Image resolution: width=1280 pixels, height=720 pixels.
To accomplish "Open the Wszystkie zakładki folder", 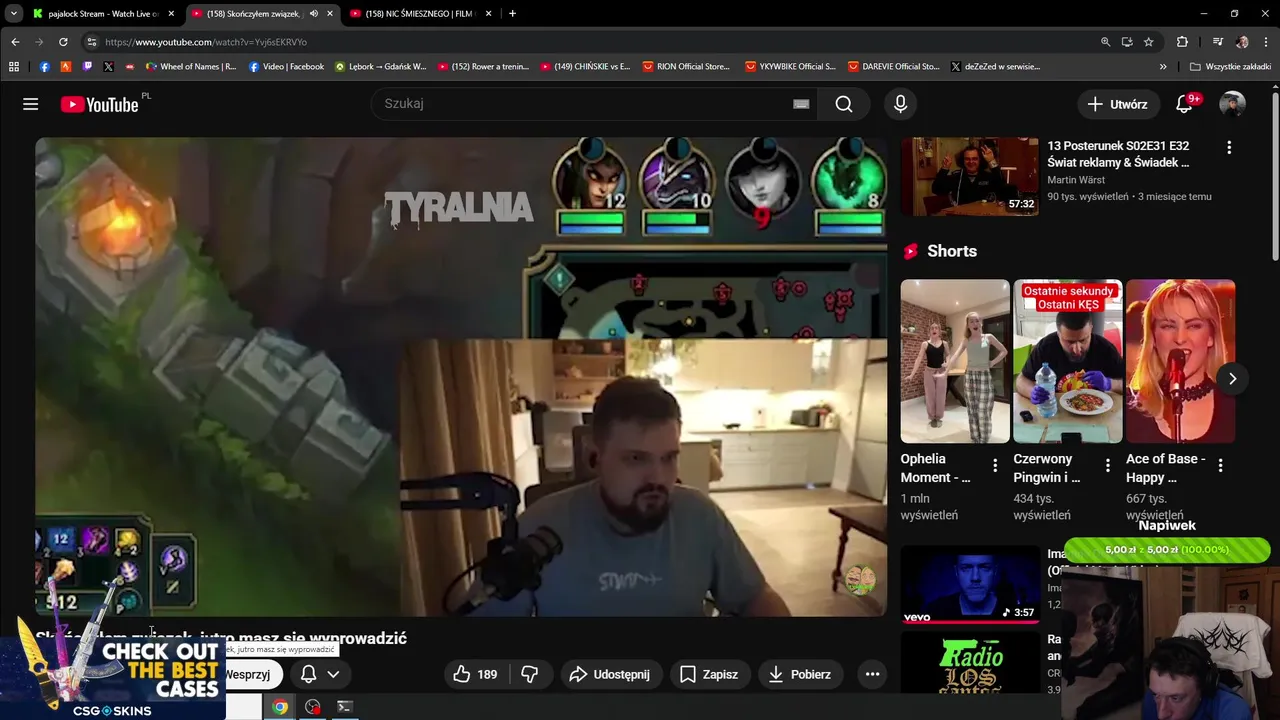I will [1230, 67].
